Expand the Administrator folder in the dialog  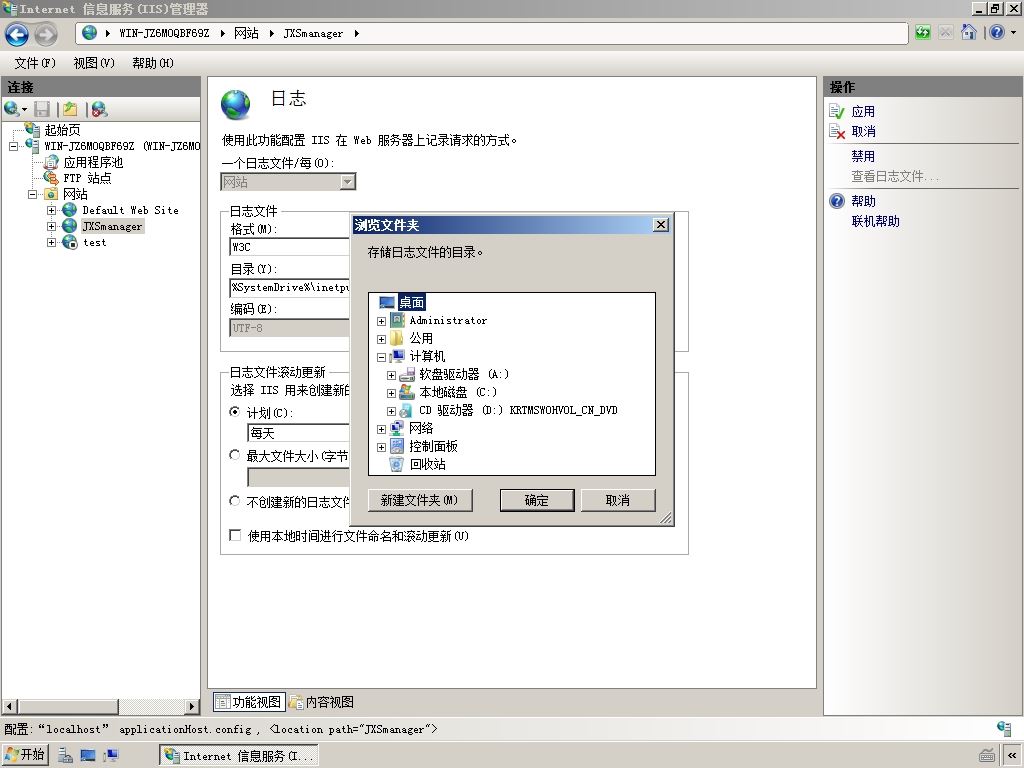[x=381, y=321]
